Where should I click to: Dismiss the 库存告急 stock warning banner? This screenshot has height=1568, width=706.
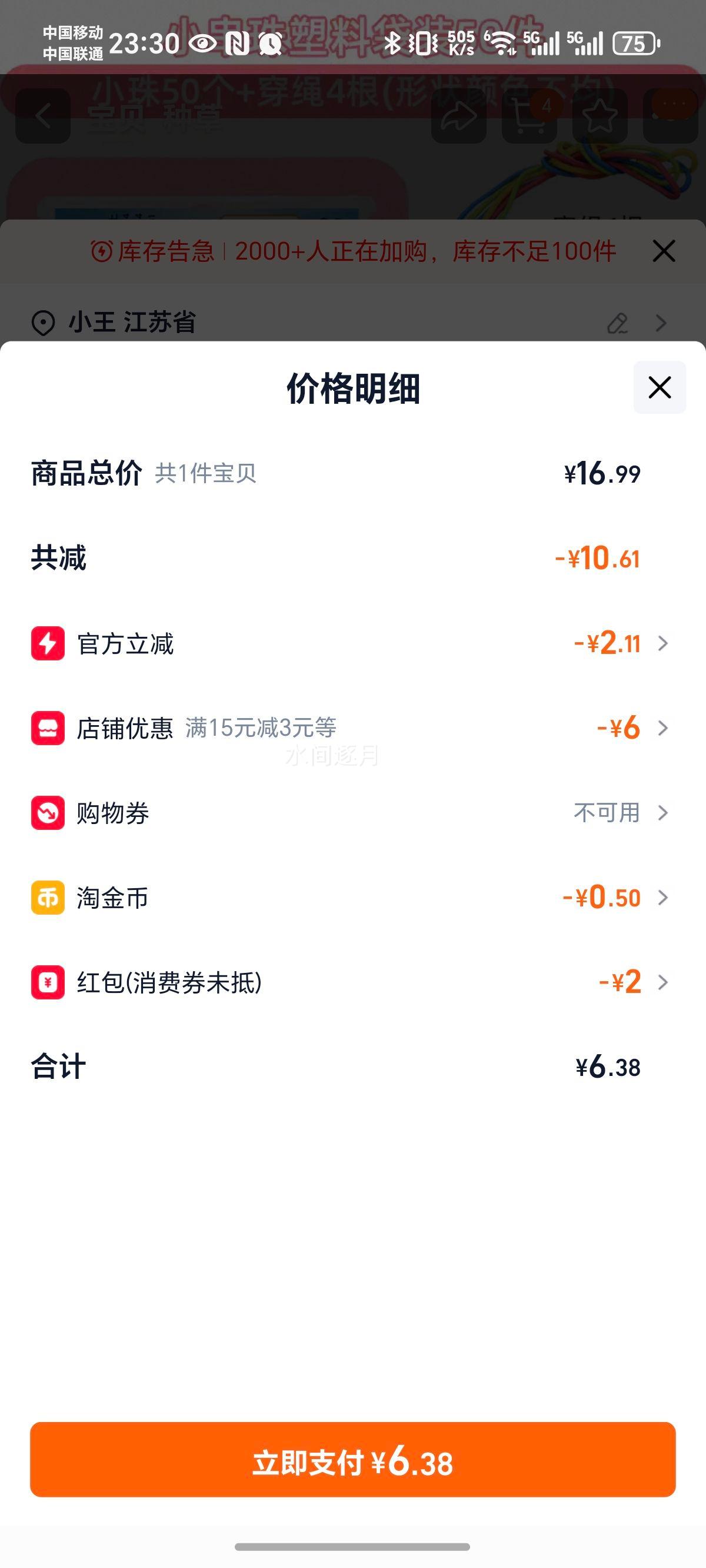coord(664,251)
